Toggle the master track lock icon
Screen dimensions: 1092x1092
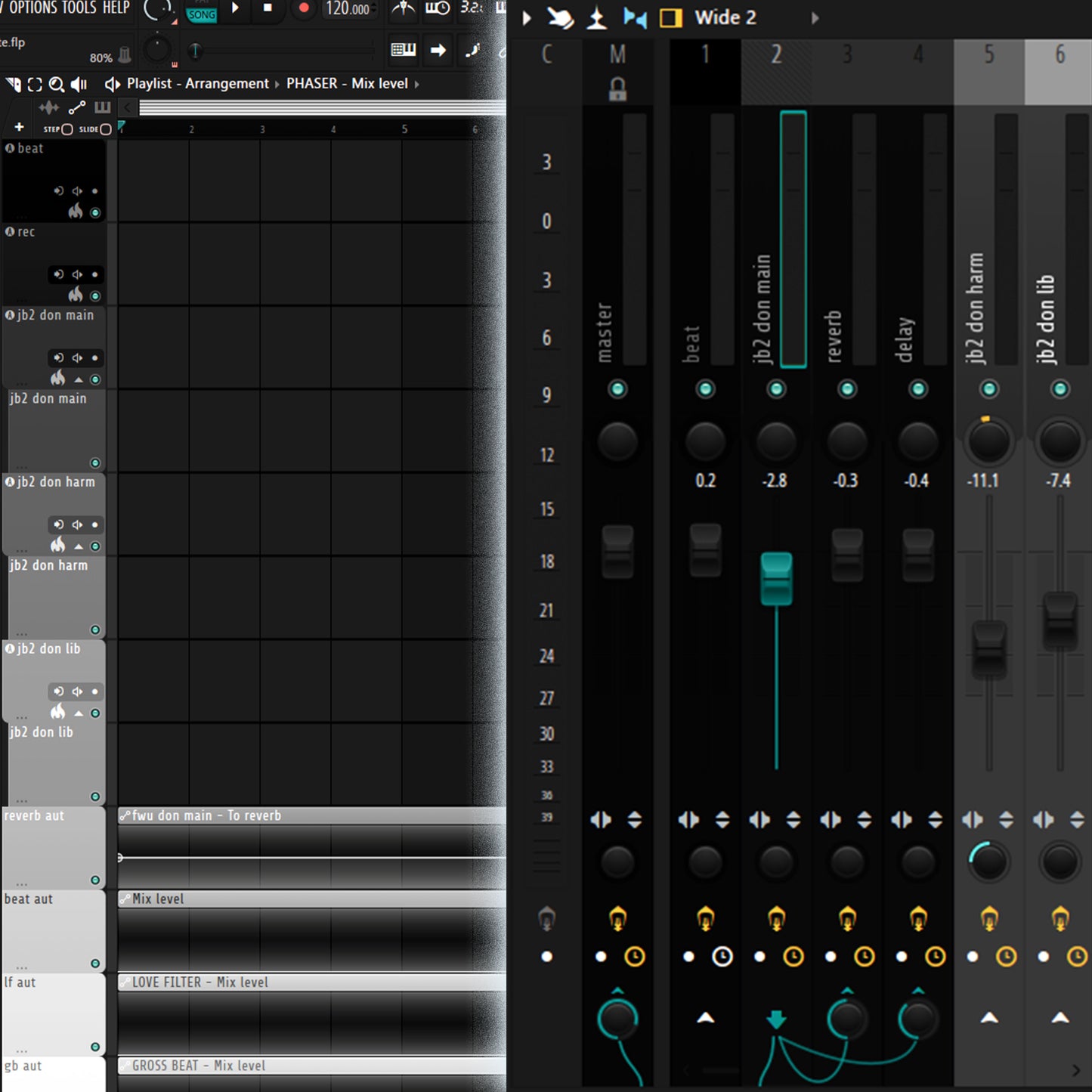coord(617,89)
